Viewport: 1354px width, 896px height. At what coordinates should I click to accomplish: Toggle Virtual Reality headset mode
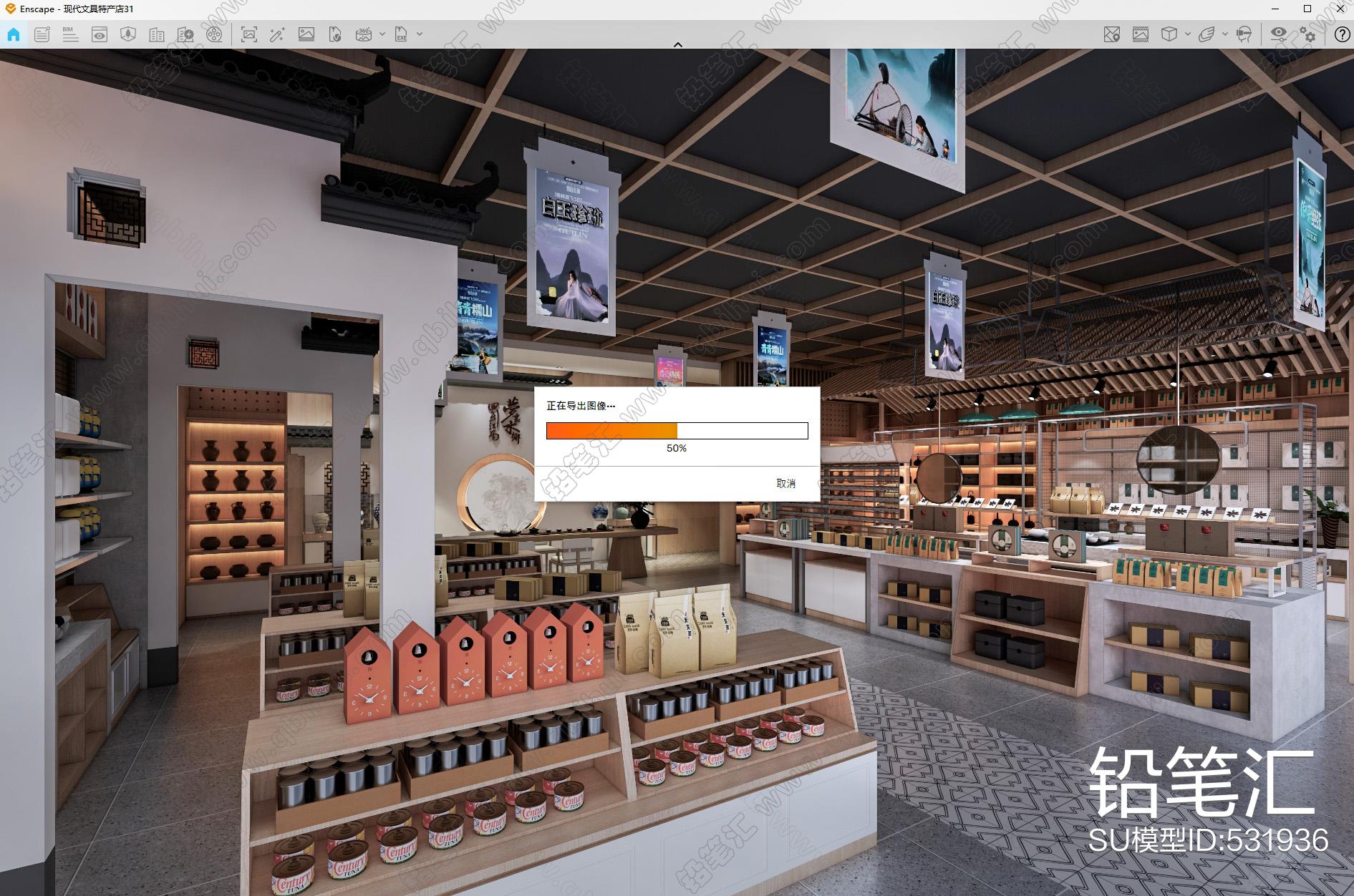tap(1244, 34)
